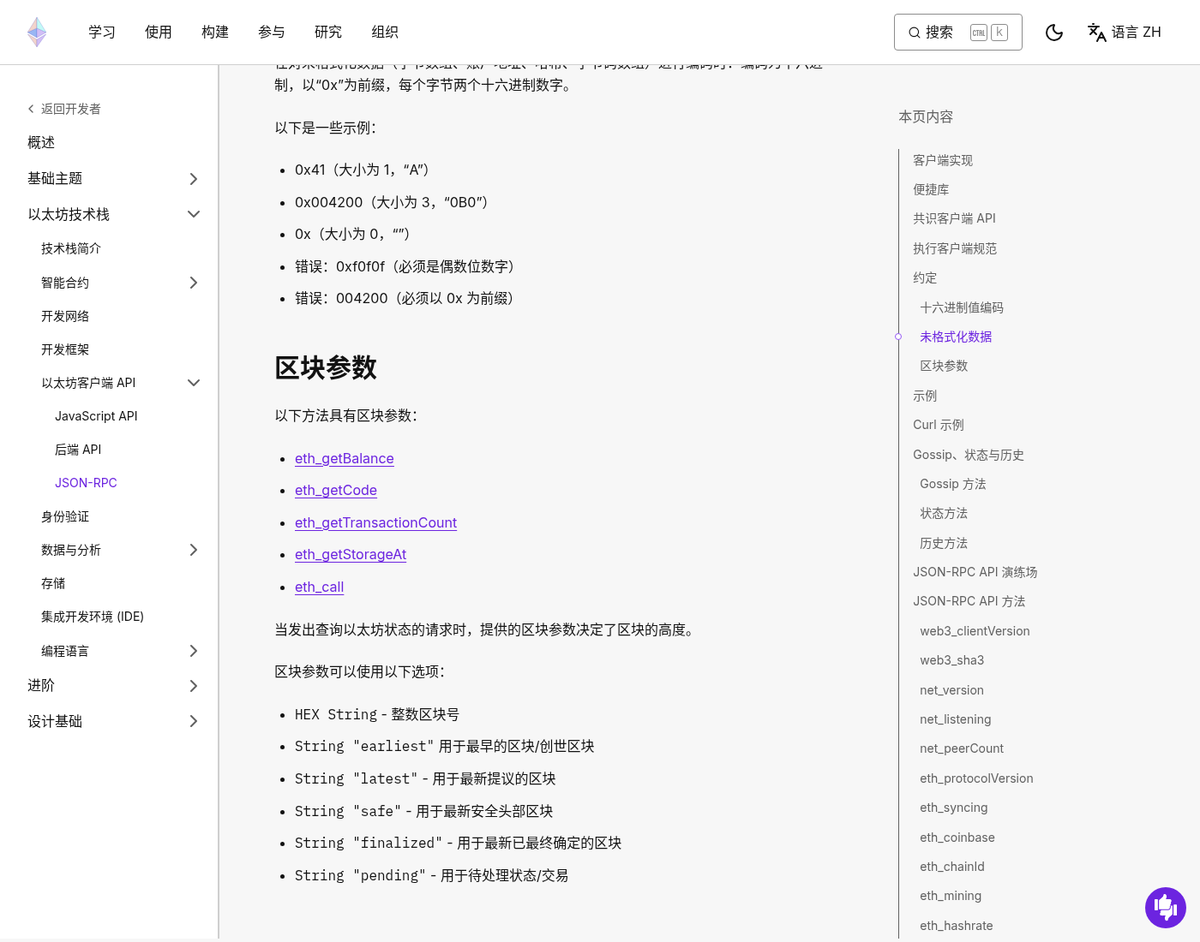Jump to 区块参数 in page contents
The width and height of the screenshot is (1200, 942).
944,365
